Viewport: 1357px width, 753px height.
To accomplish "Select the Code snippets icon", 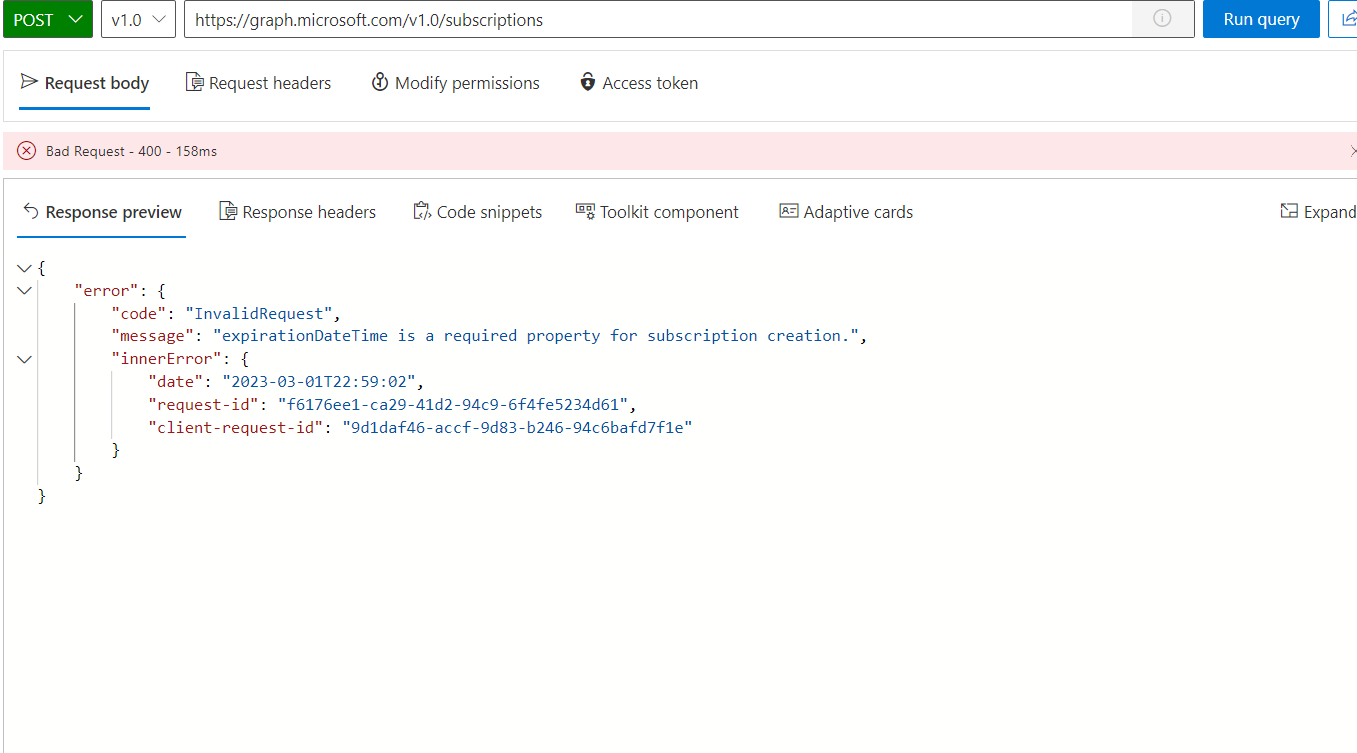I will (x=422, y=211).
